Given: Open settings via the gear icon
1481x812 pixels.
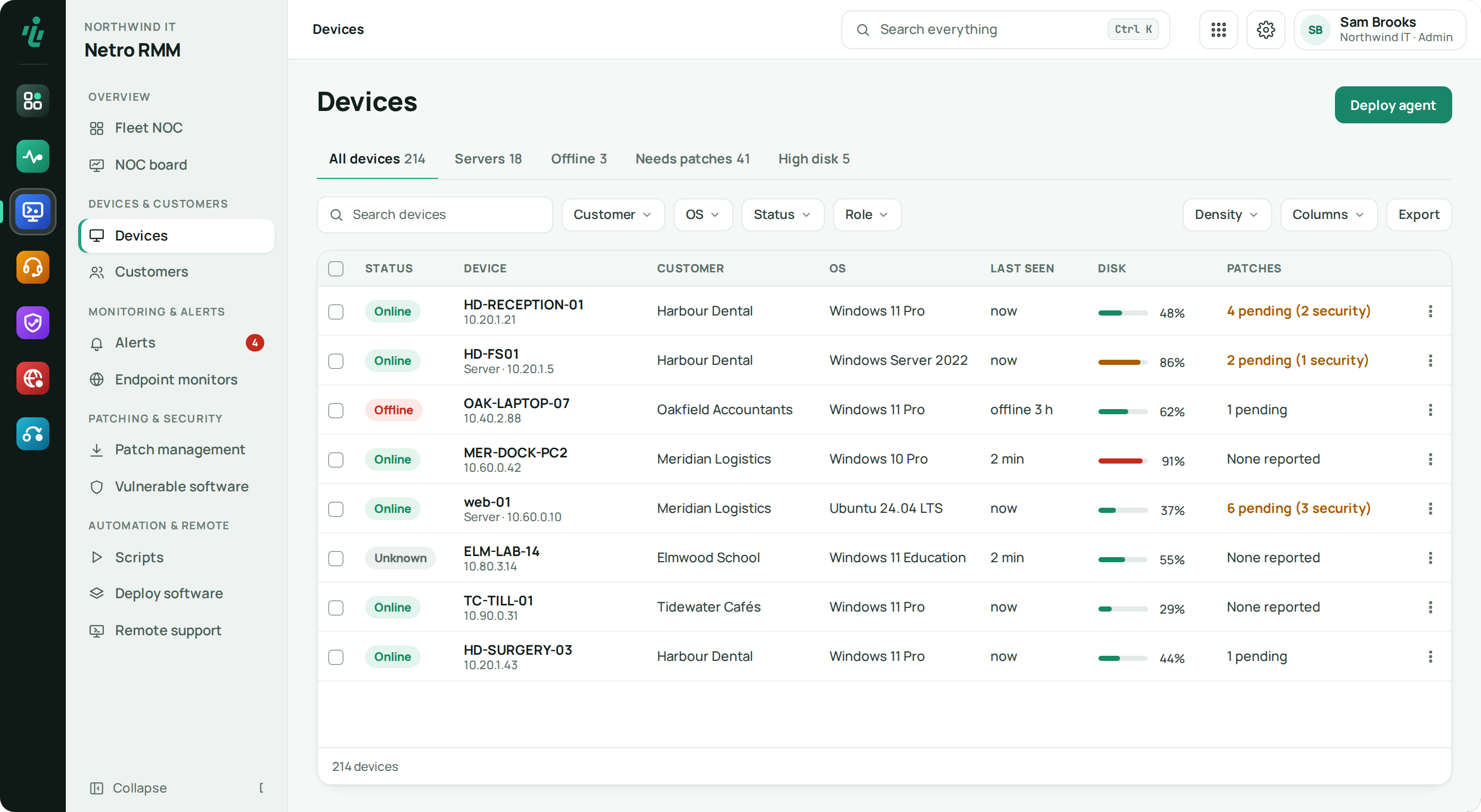Looking at the screenshot, I should [x=1266, y=29].
